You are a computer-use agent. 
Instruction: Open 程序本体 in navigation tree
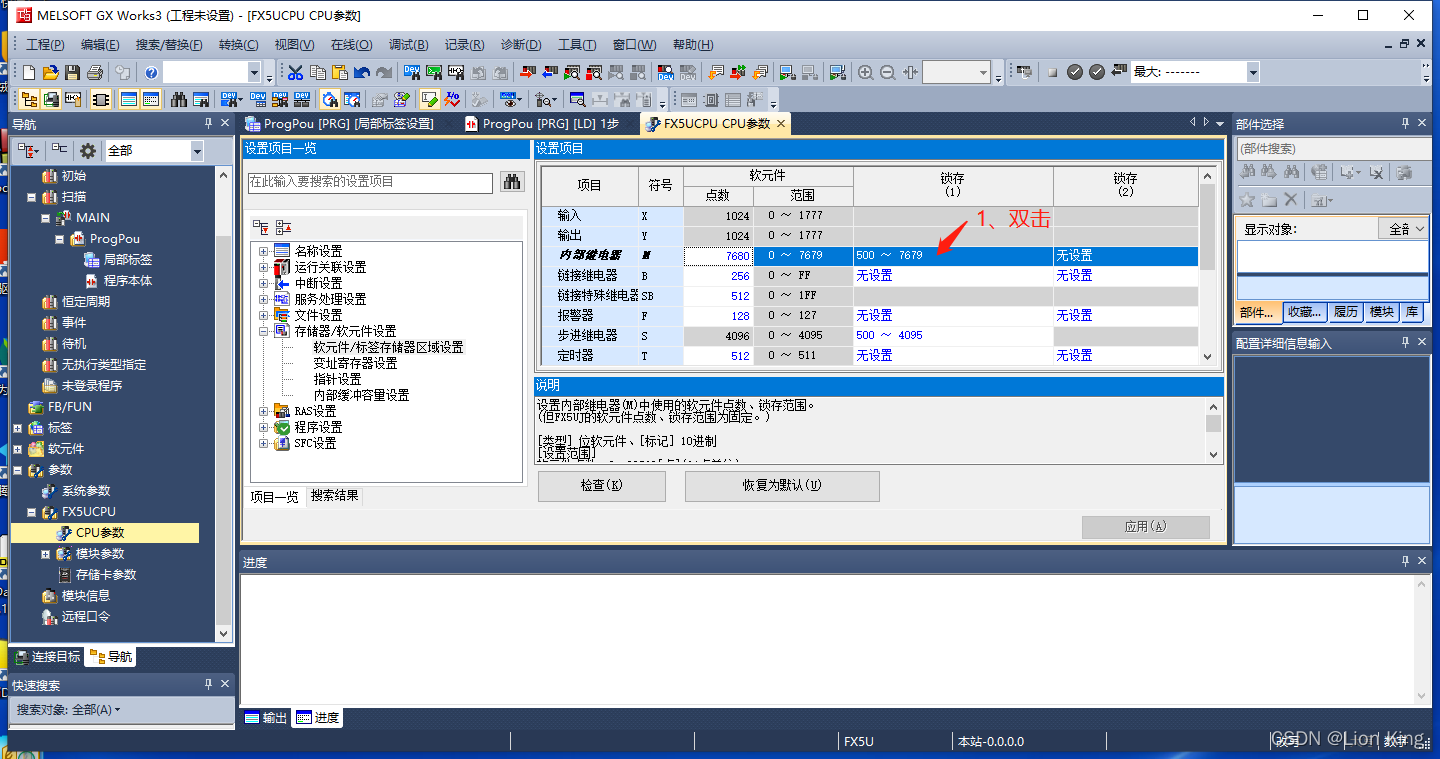coord(128,281)
